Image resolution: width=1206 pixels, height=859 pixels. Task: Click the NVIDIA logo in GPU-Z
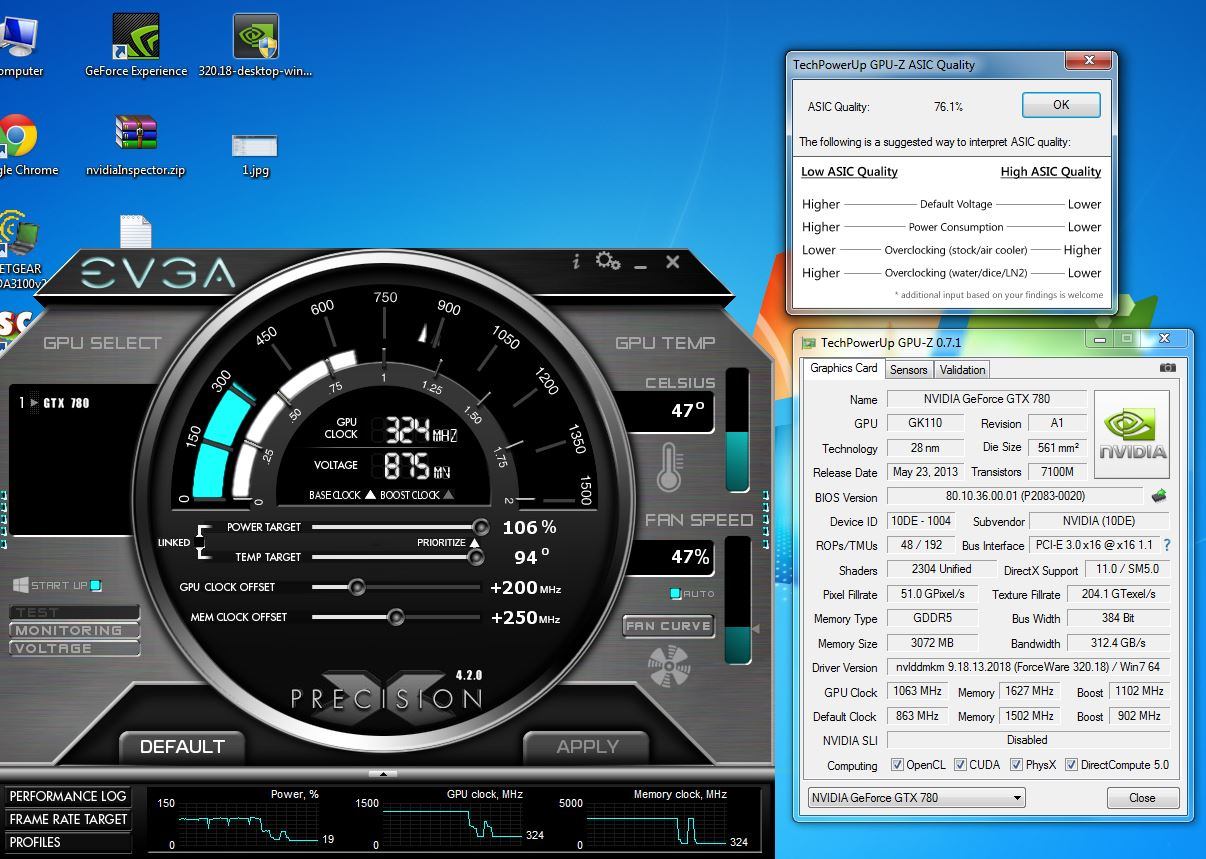pyautogui.click(x=1132, y=435)
